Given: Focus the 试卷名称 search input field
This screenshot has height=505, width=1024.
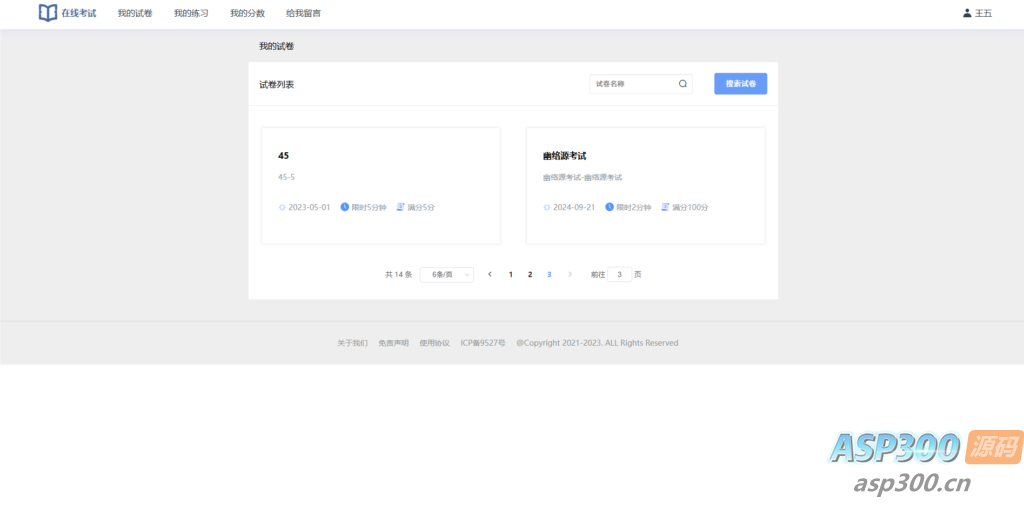Looking at the screenshot, I should [x=633, y=84].
